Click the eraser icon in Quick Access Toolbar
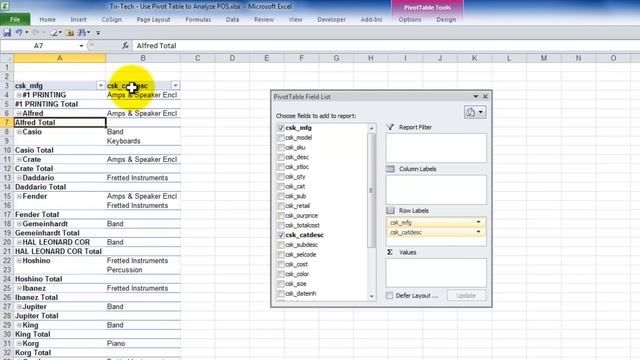 (54, 33)
